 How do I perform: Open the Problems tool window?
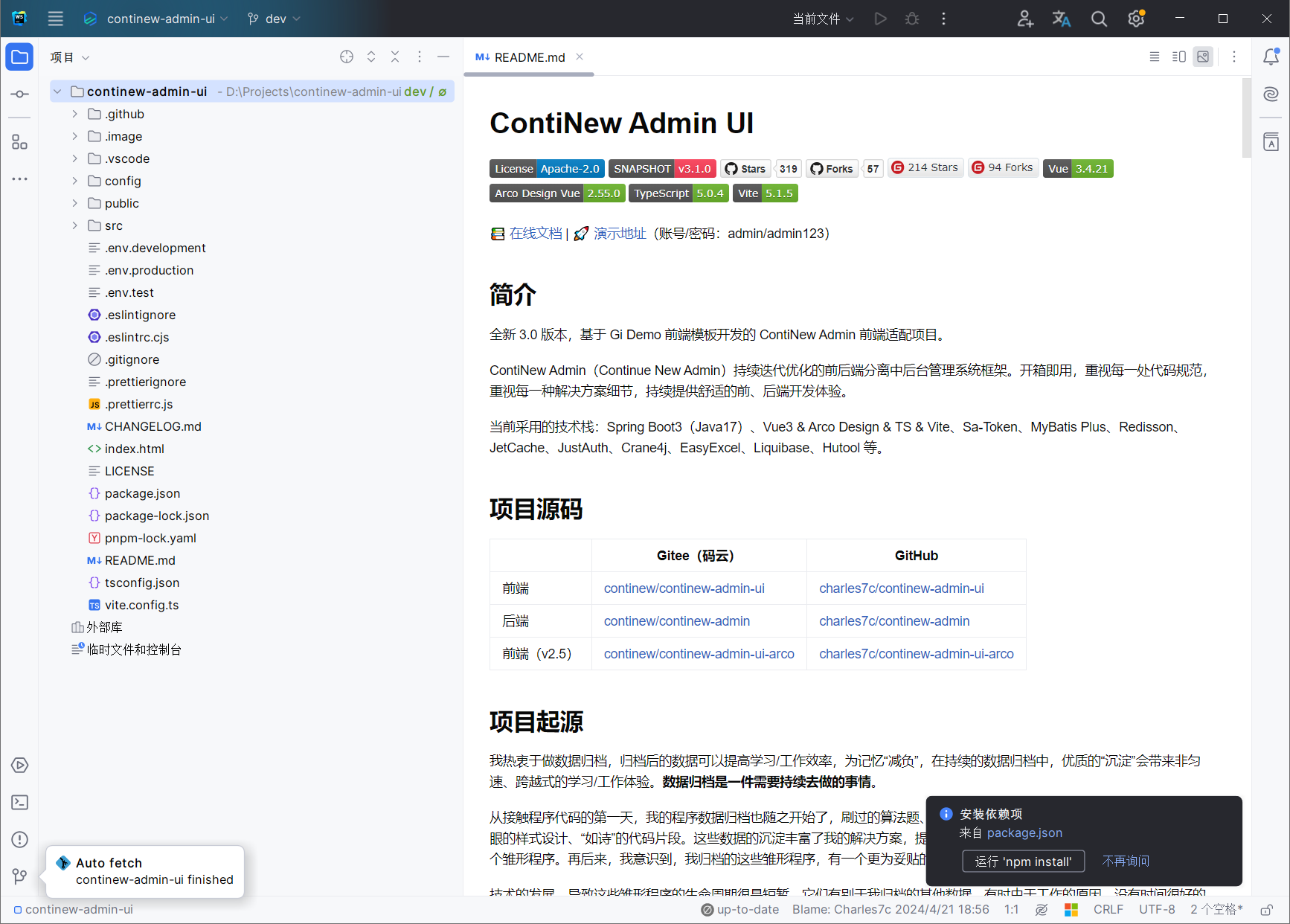click(19, 840)
